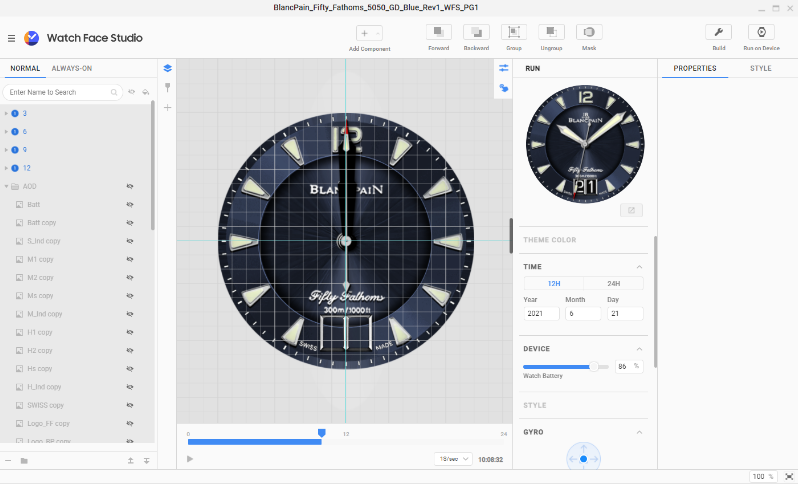Open the PROPERTIES tab
This screenshot has height=484, width=798.
click(x=695, y=68)
